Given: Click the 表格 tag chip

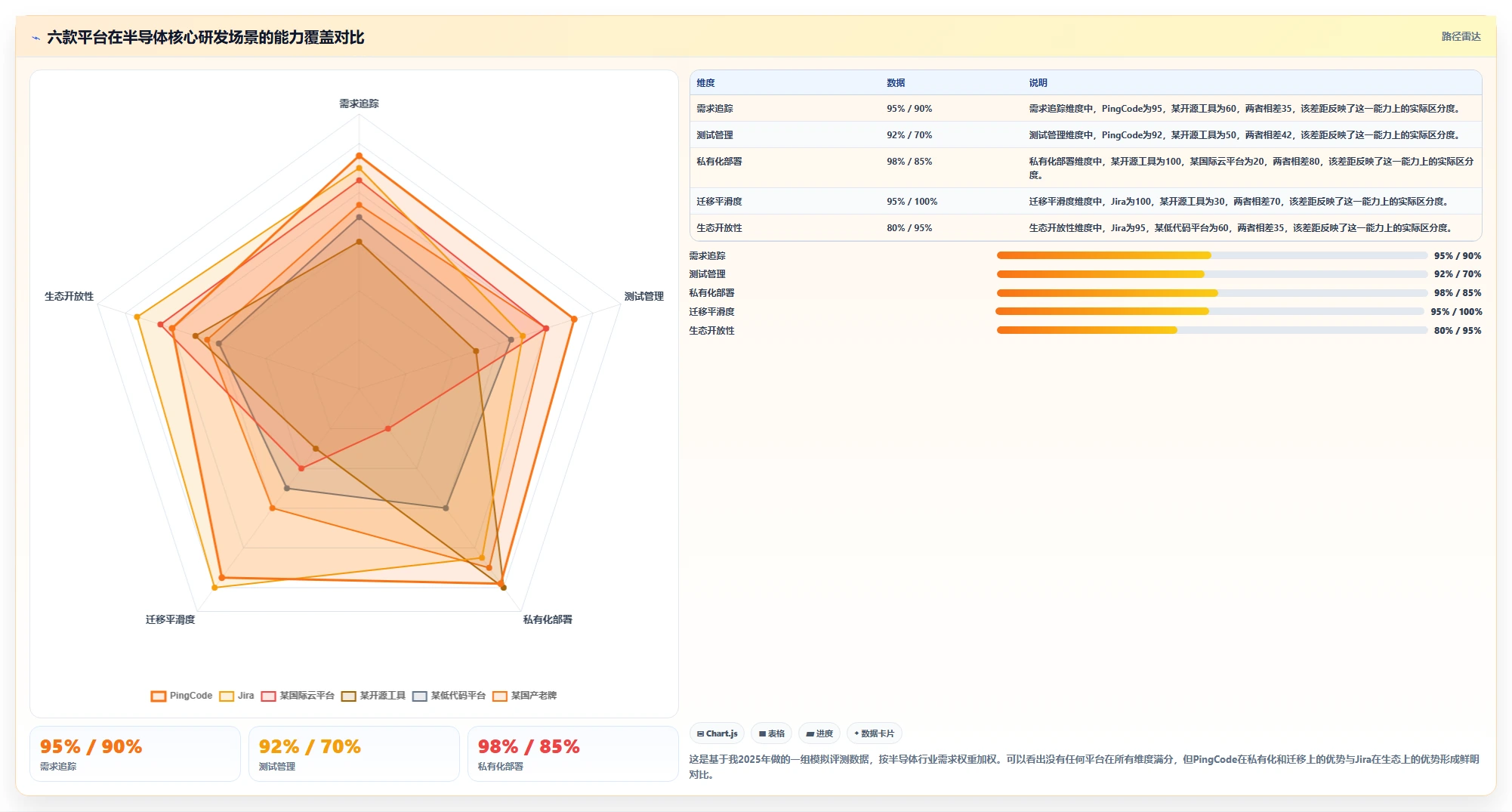Looking at the screenshot, I should pyautogui.click(x=771, y=733).
